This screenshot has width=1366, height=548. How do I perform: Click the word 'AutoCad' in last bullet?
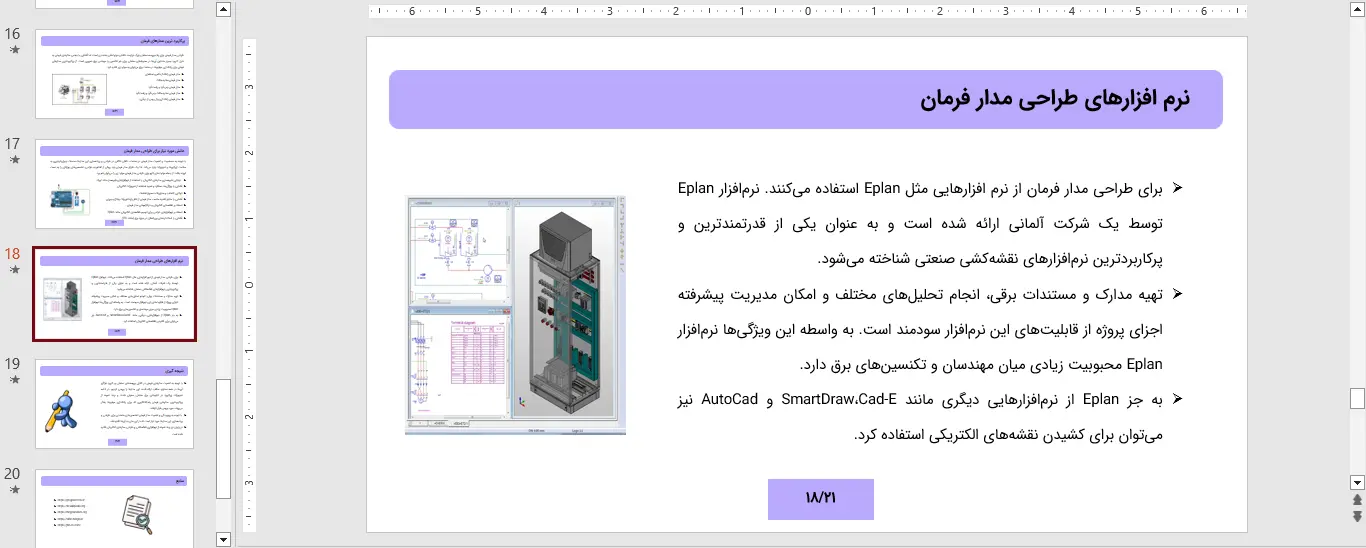point(729,400)
